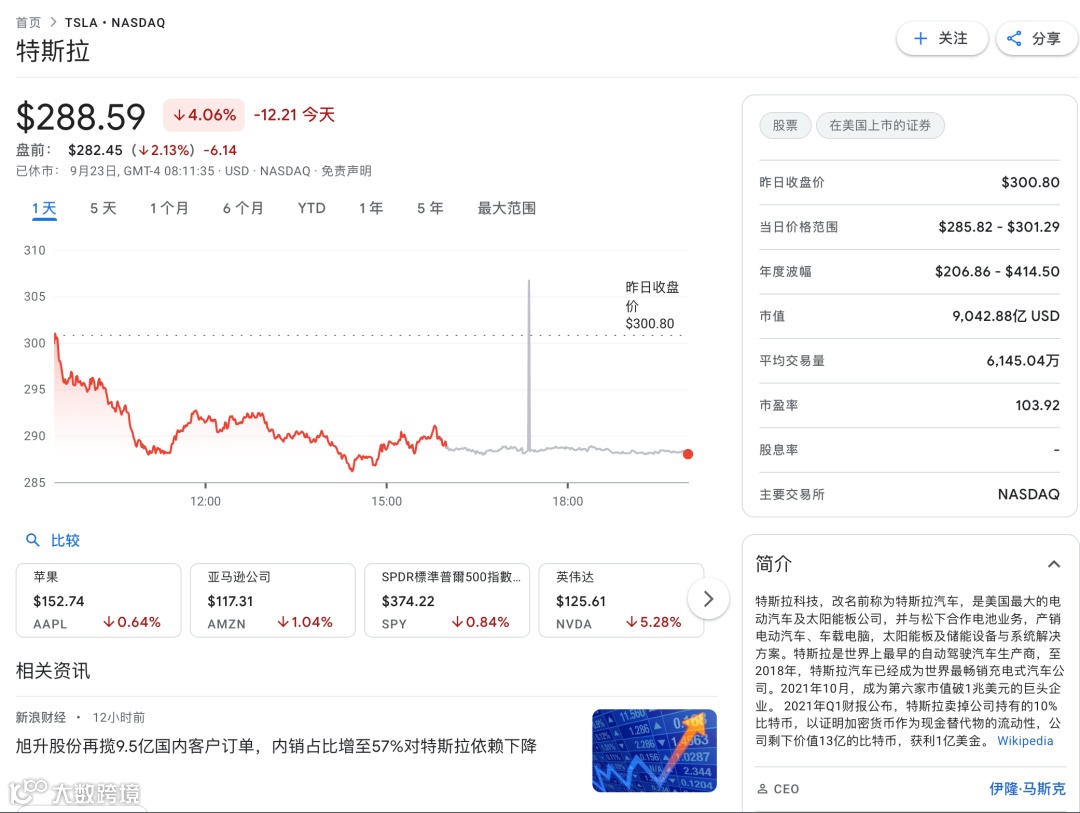Click the magnifier icon next to 比较
Image resolution: width=1080 pixels, height=813 pixels.
[x=32, y=540]
